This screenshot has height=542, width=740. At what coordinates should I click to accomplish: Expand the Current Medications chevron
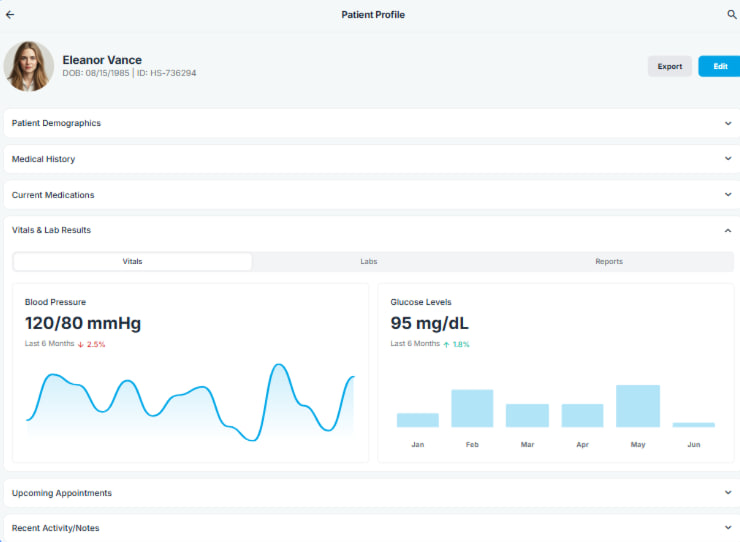(728, 195)
